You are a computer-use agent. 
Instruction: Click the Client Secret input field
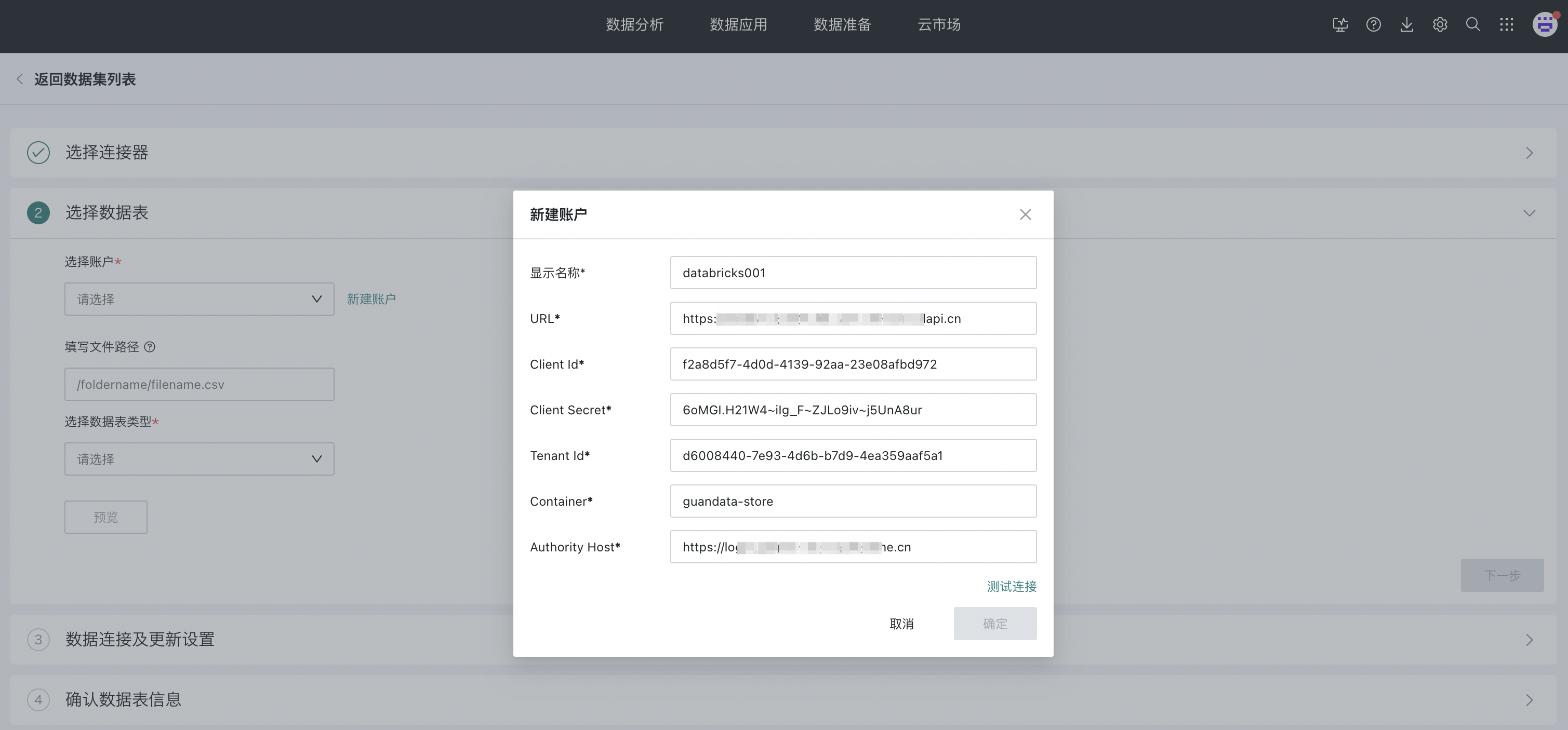[x=853, y=410]
